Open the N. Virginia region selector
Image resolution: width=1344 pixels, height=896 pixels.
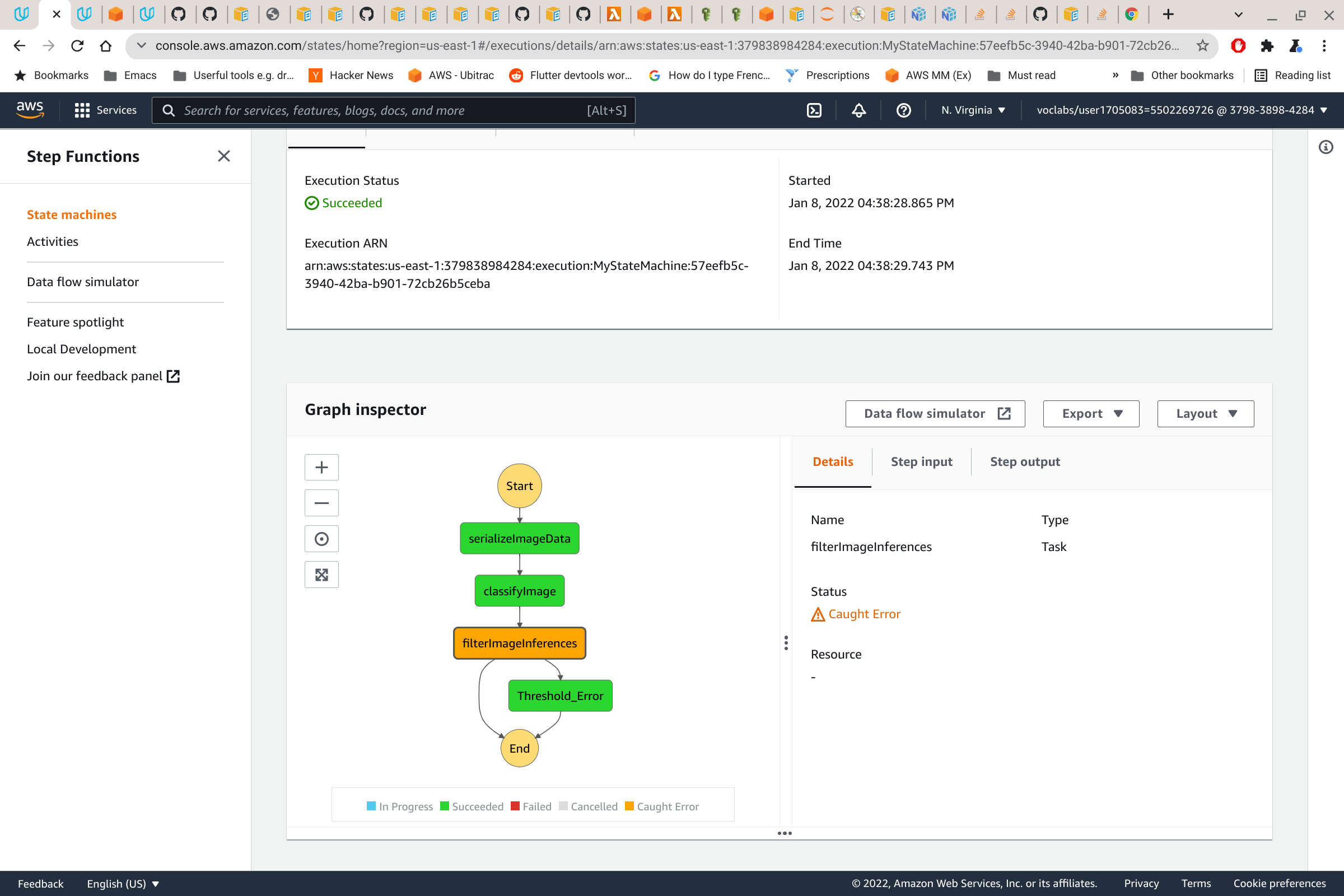973,110
